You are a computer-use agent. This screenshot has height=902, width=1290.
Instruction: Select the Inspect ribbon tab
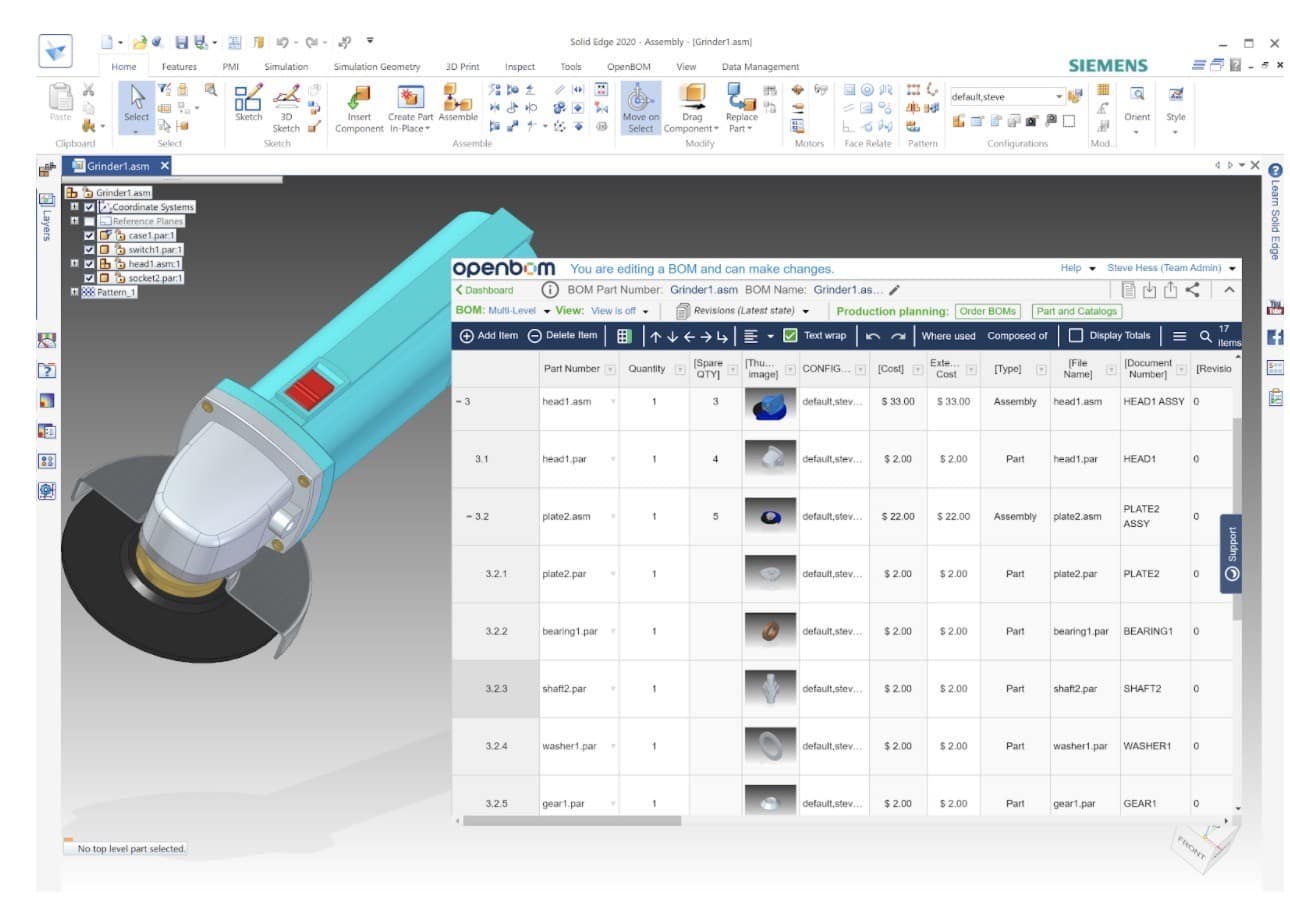point(520,67)
